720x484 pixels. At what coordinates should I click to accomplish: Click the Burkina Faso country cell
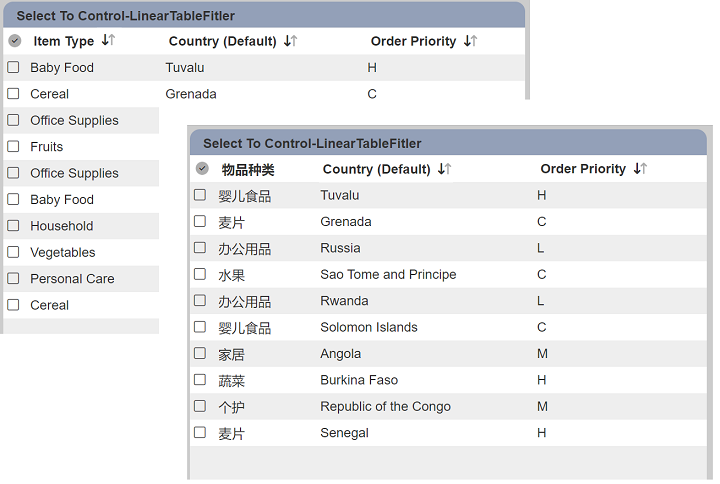359,380
